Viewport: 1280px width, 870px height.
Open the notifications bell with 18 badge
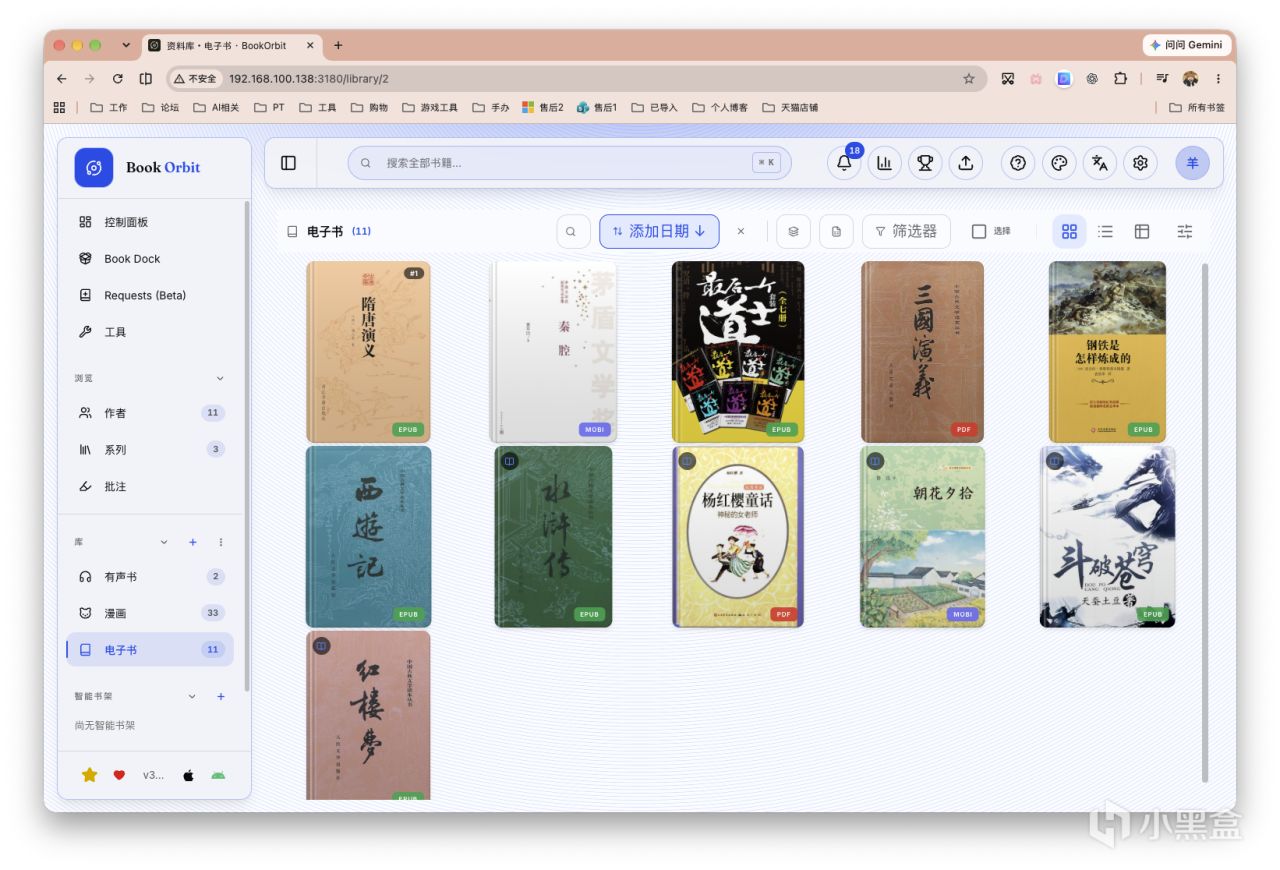(x=844, y=163)
